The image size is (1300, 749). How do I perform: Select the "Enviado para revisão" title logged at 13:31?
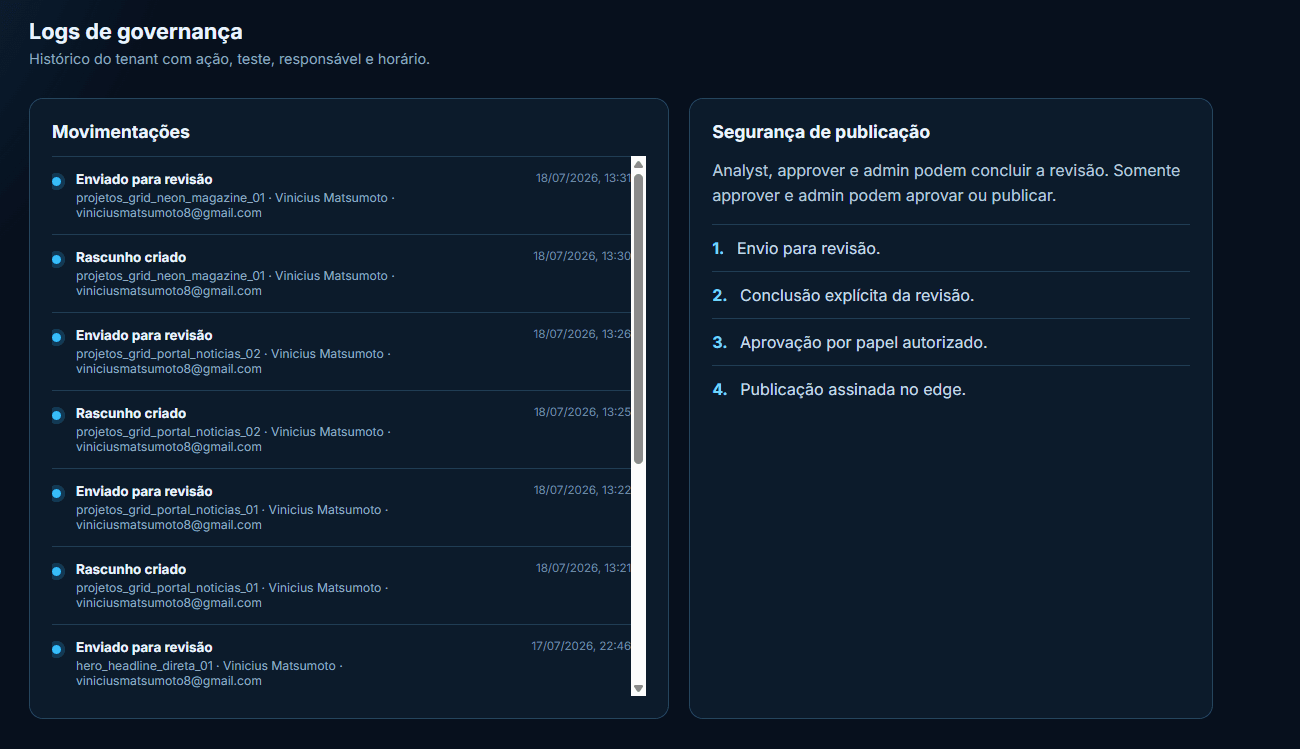(x=144, y=180)
